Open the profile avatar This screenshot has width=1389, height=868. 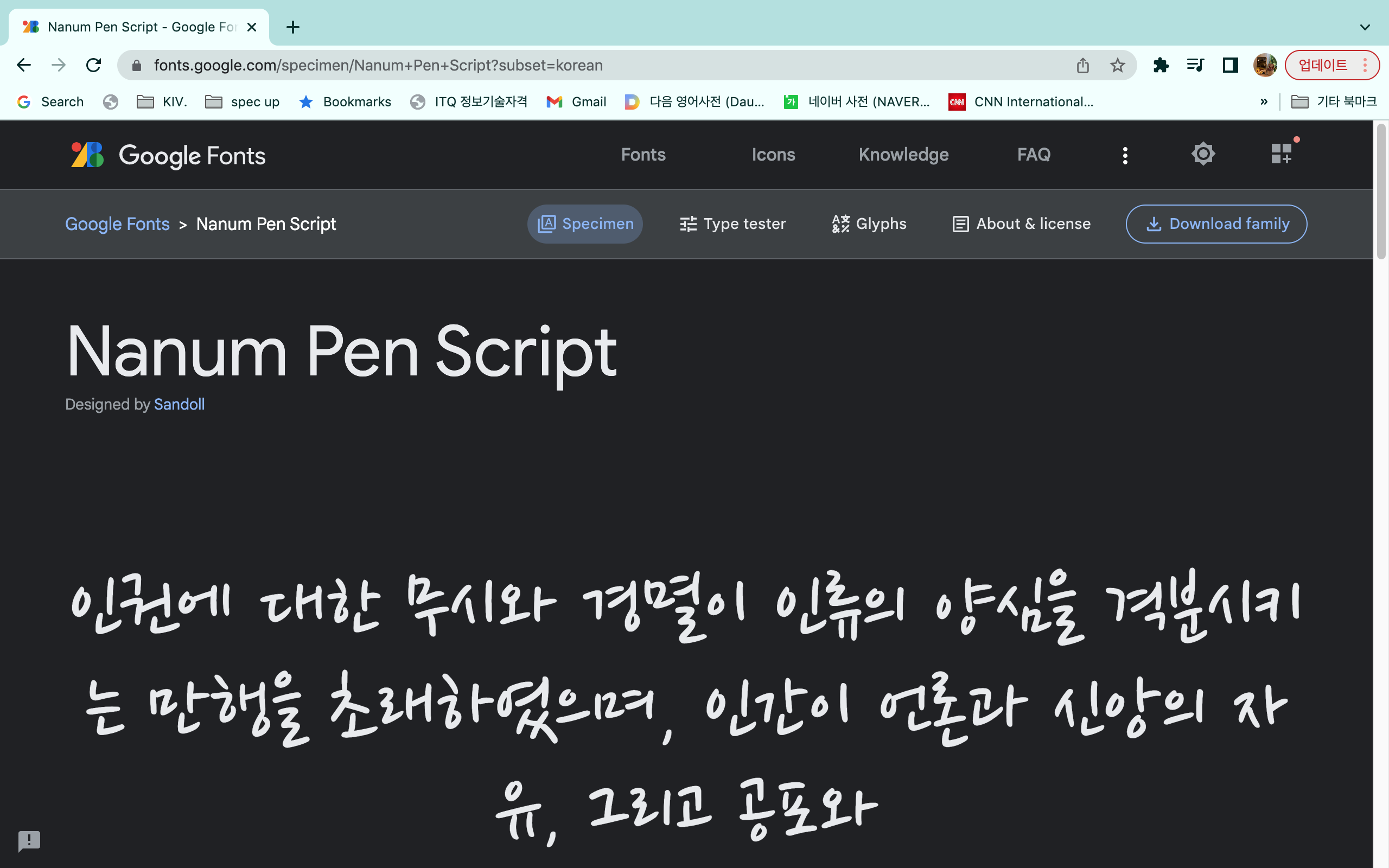click(x=1265, y=66)
